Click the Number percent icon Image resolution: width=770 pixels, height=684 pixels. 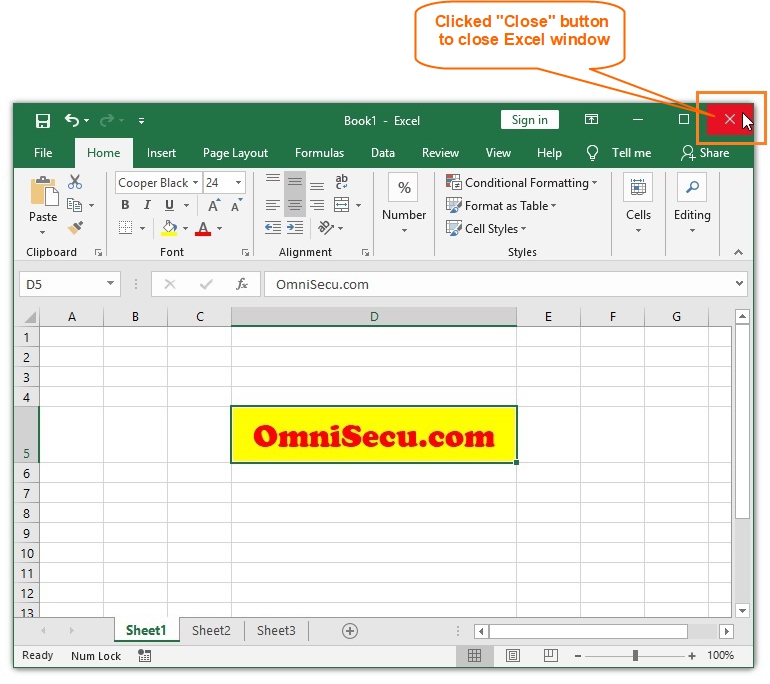coord(404,187)
